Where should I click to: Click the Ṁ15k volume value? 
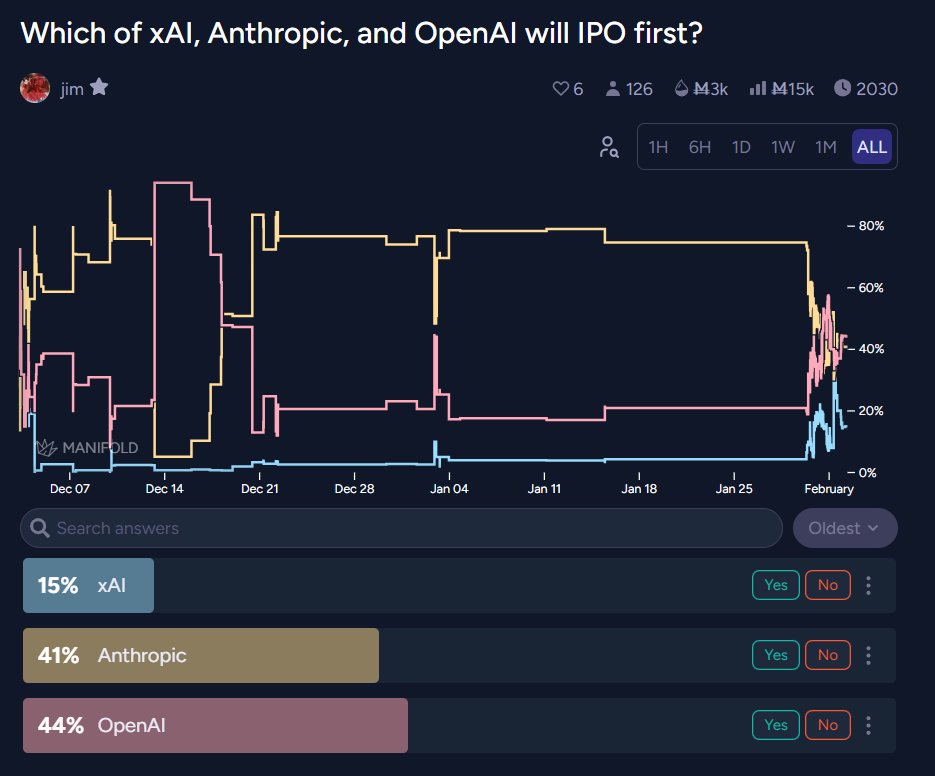(x=792, y=89)
